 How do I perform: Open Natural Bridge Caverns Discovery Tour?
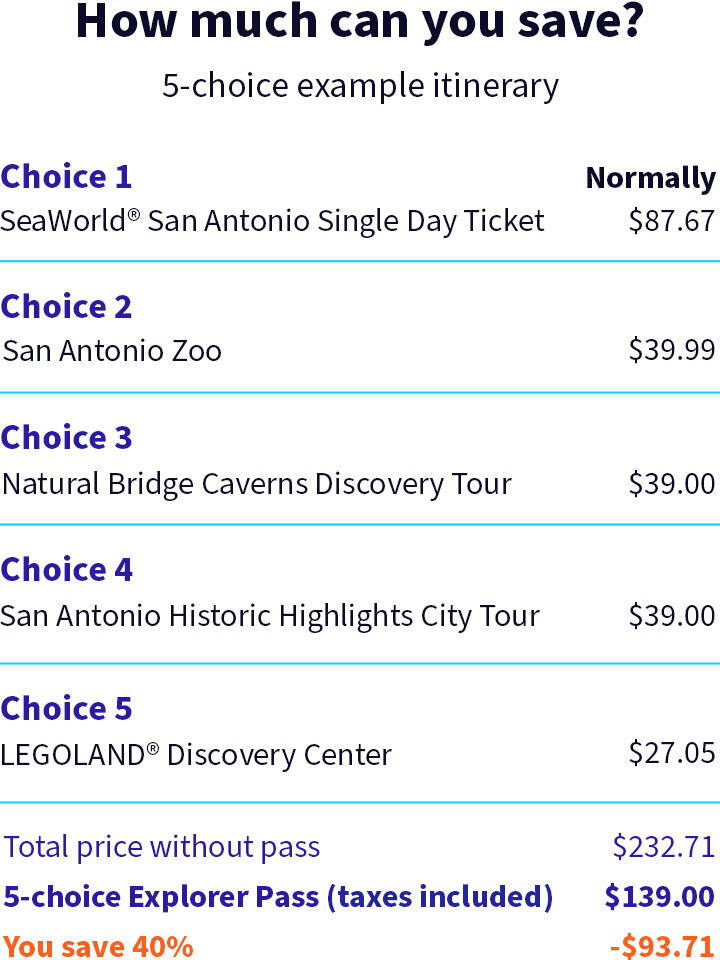click(x=257, y=484)
